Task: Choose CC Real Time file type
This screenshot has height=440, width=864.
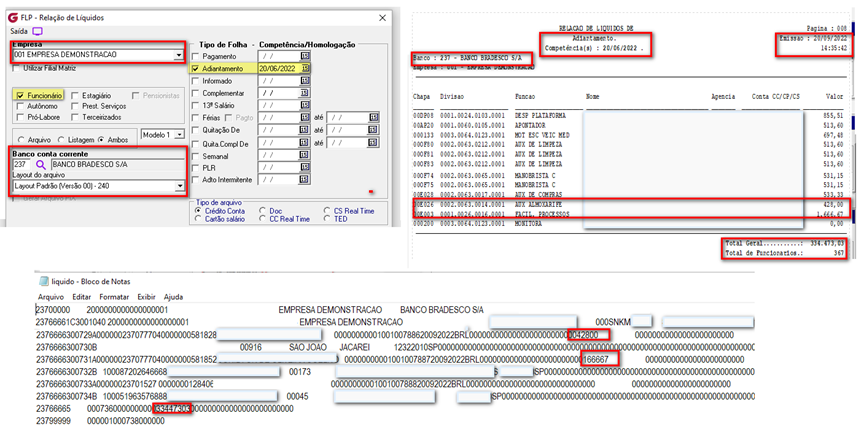Action: click(262, 219)
